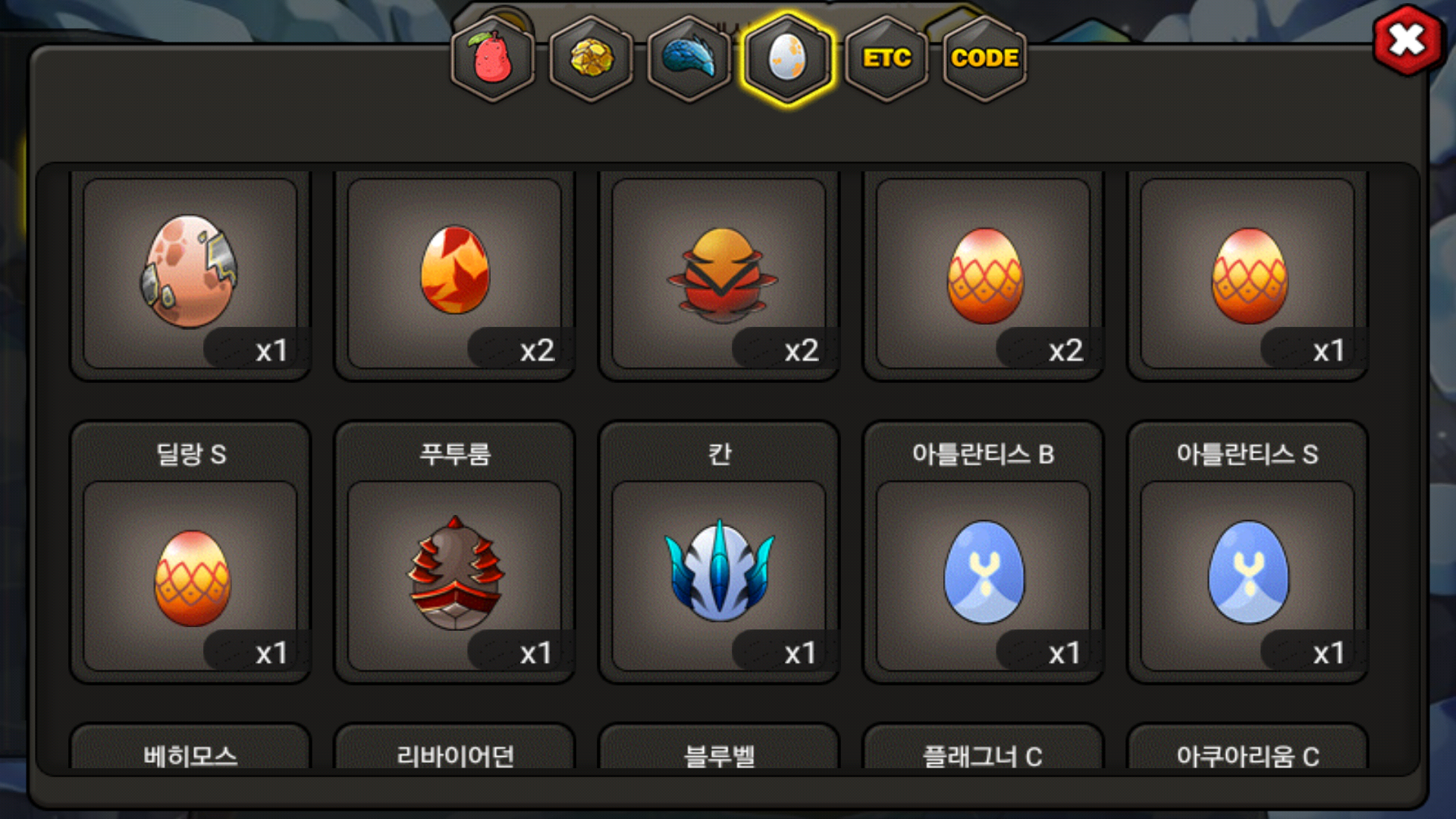Select the 아틀란티스 B egg

984,552
